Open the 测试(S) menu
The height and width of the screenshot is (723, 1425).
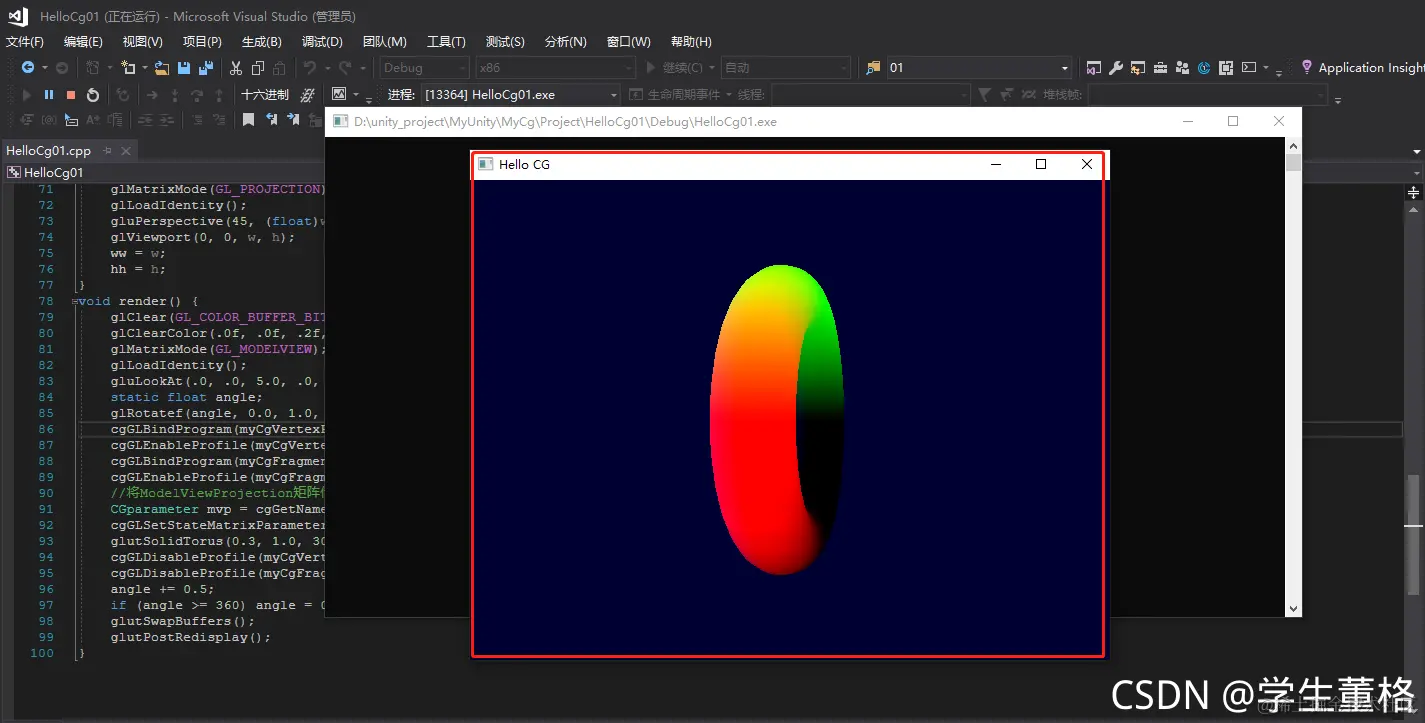coord(505,42)
